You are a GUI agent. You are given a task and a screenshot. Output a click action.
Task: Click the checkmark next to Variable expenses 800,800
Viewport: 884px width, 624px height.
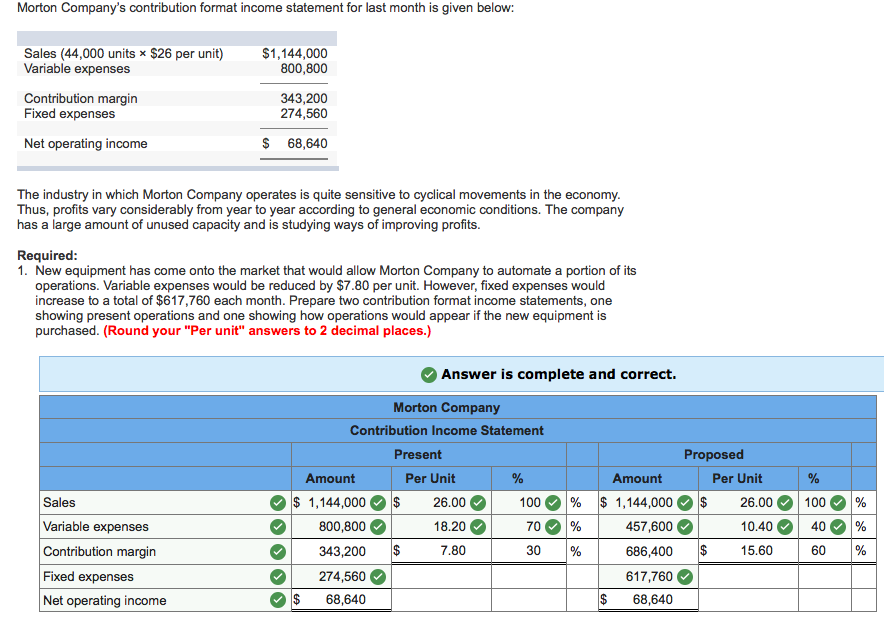pos(376,527)
